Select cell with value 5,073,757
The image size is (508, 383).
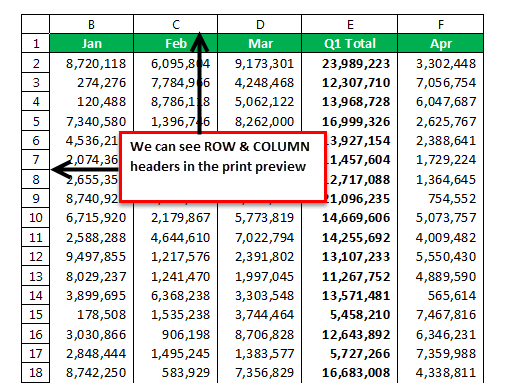click(440, 217)
